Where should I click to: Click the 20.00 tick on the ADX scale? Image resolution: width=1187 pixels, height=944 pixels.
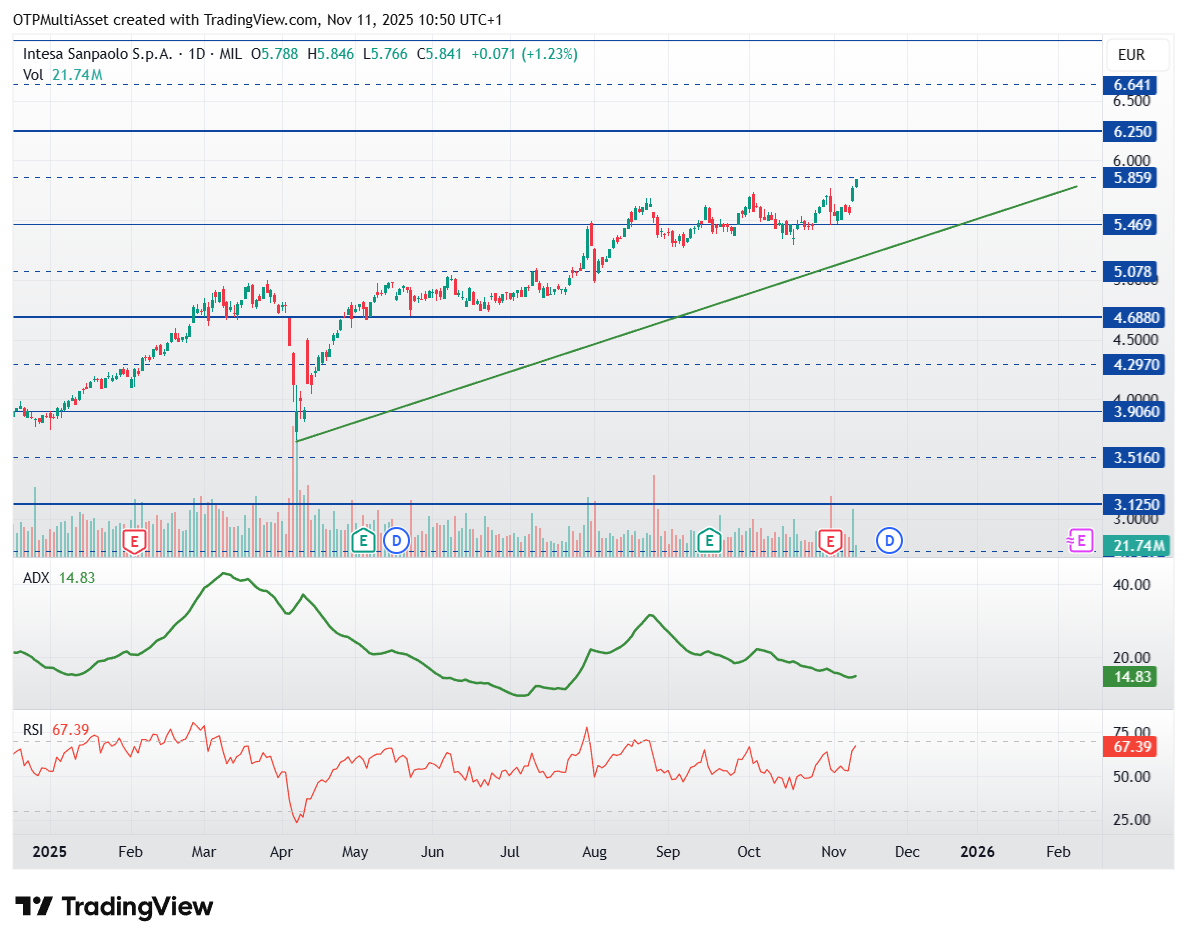(1132, 657)
